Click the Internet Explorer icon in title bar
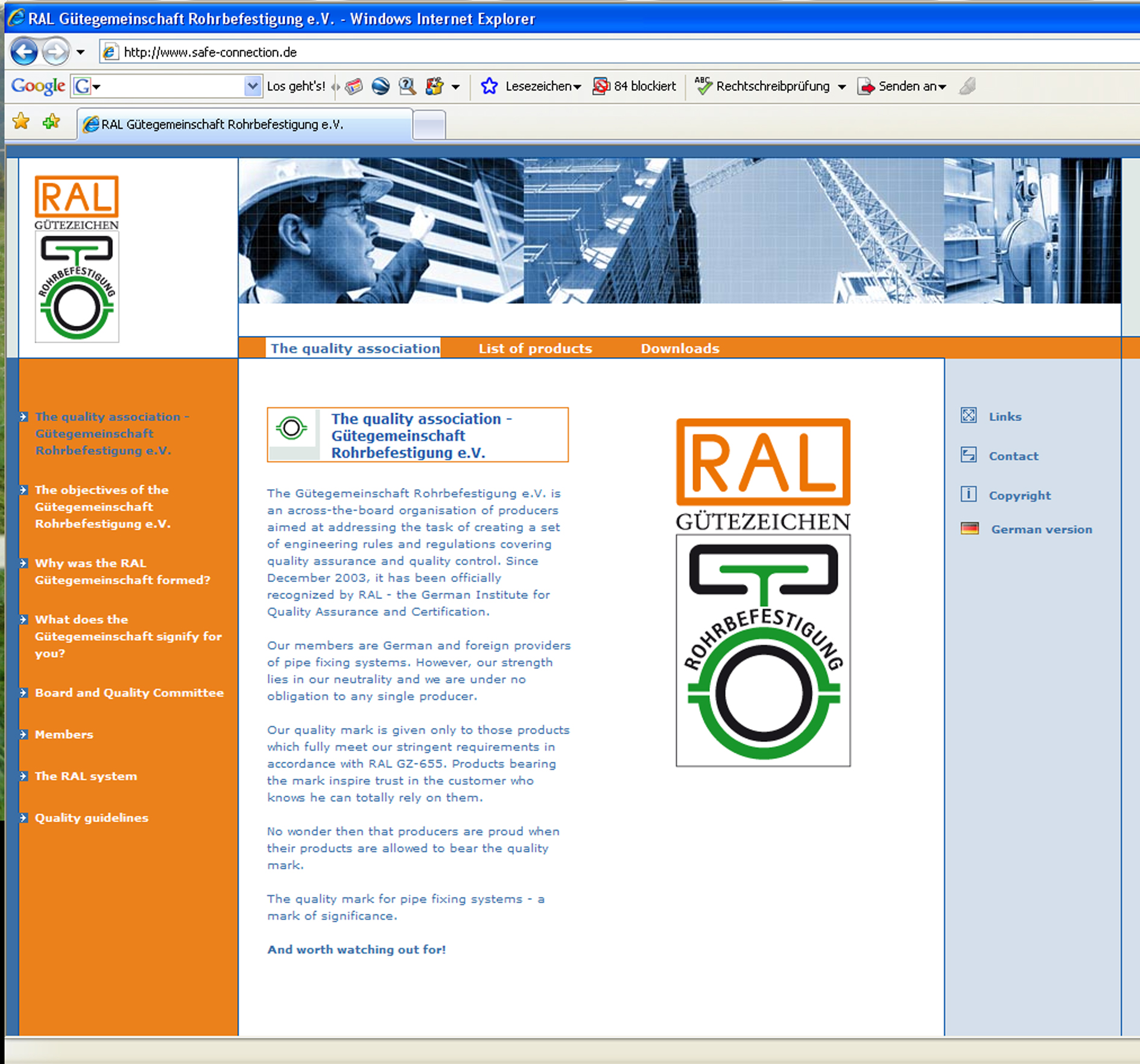The width and height of the screenshot is (1140, 1064). [x=16, y=17]
